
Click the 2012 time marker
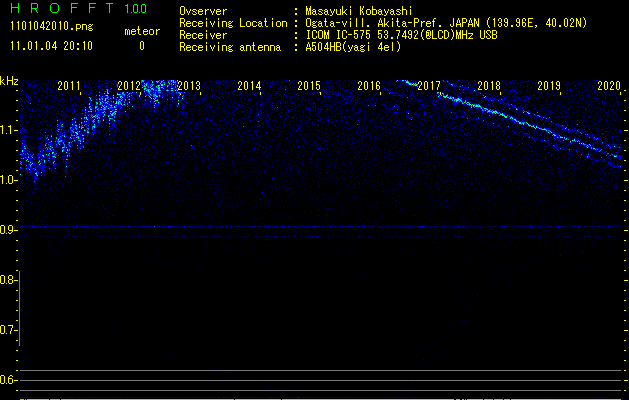click(129, 85)
